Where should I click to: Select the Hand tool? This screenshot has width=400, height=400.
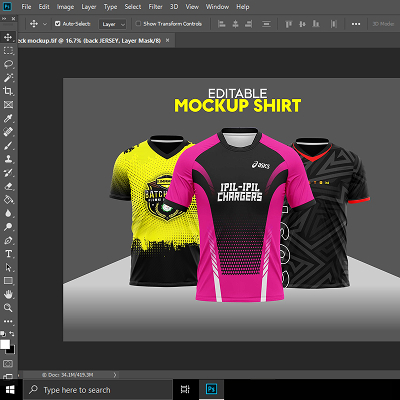point(8,294)
